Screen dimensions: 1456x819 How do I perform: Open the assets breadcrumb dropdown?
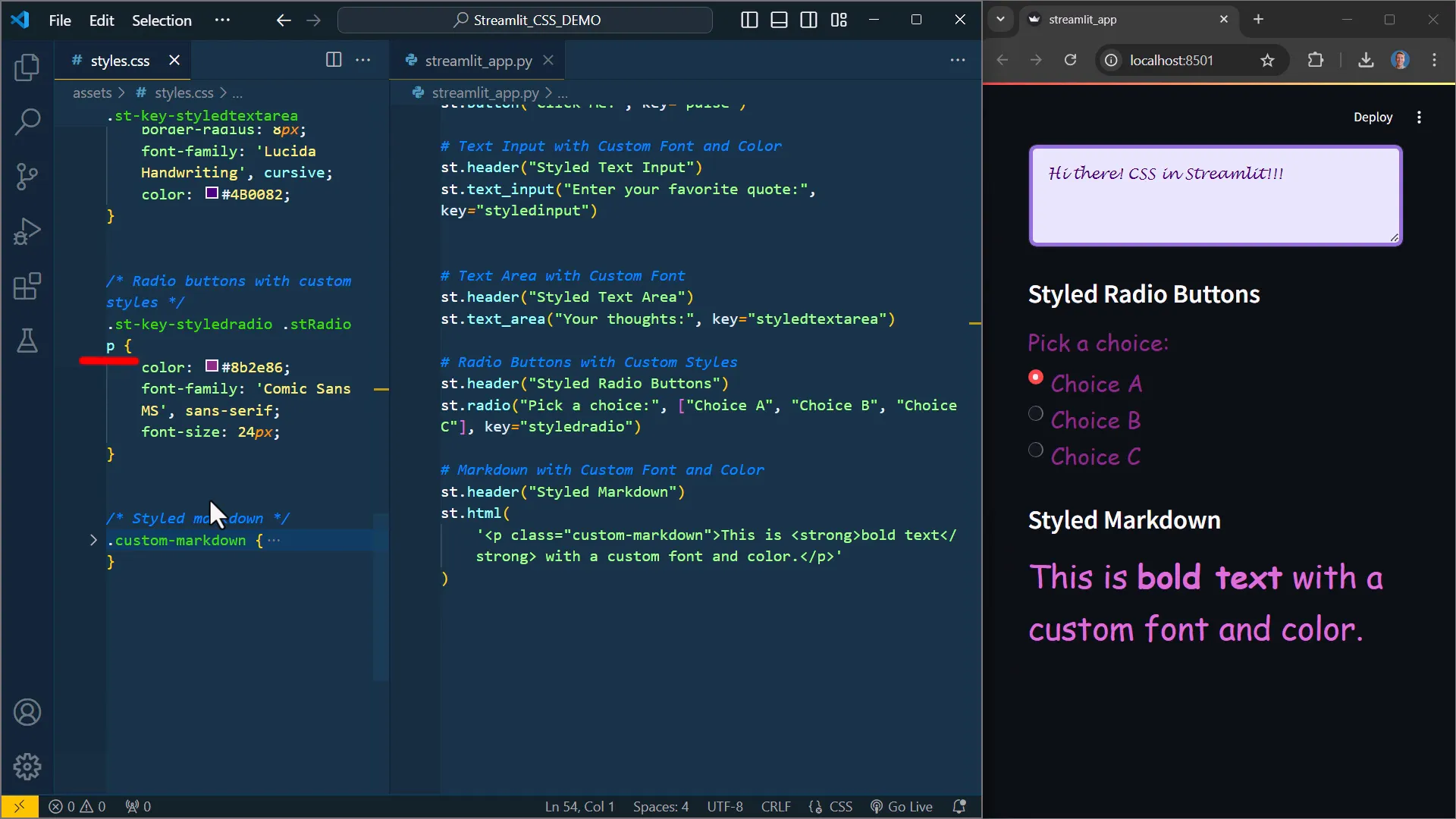pos(93,93)
